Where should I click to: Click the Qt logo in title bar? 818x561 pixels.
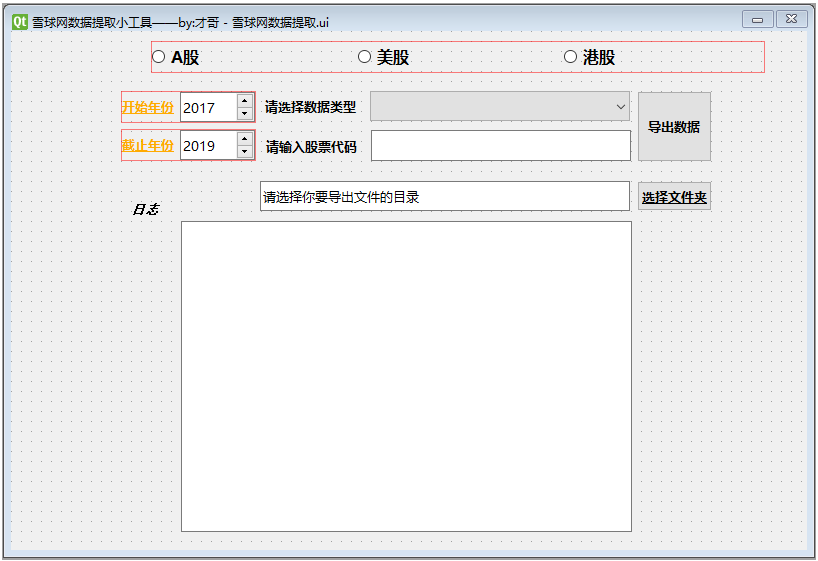20,22
